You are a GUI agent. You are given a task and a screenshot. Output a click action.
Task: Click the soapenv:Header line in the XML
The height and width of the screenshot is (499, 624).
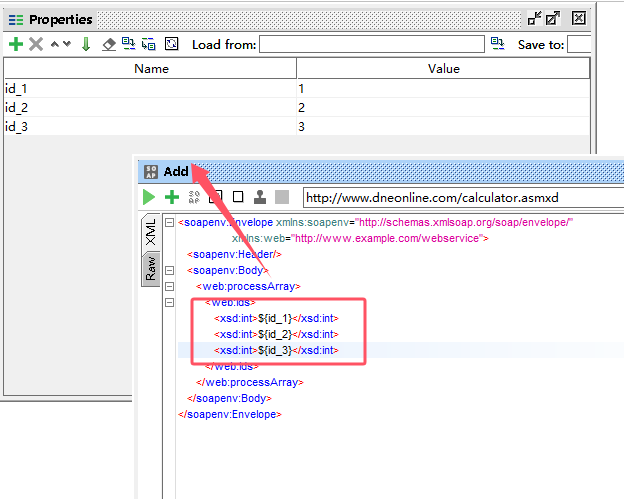tap(234, 254)
